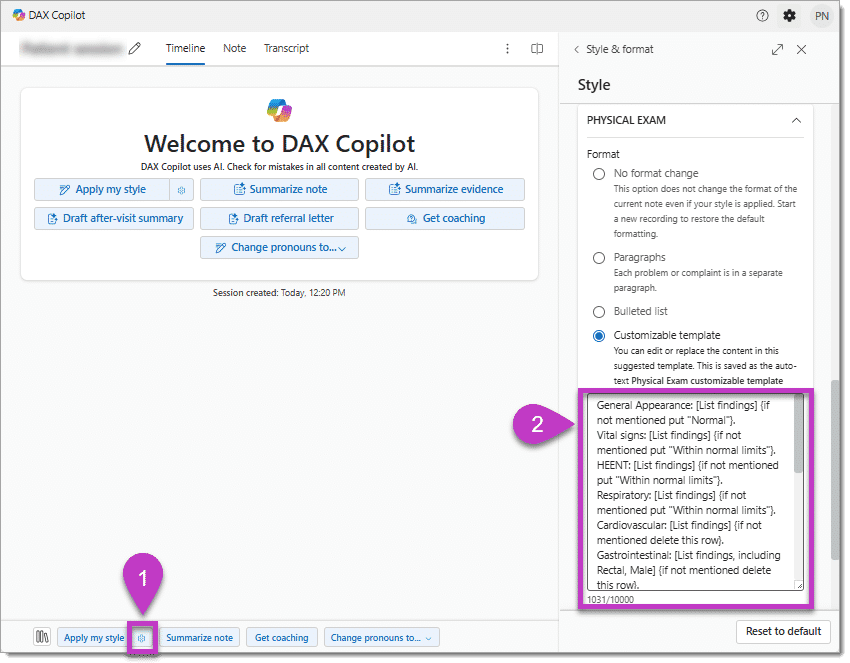Click the split view icon near the tabs

point(537,48)
